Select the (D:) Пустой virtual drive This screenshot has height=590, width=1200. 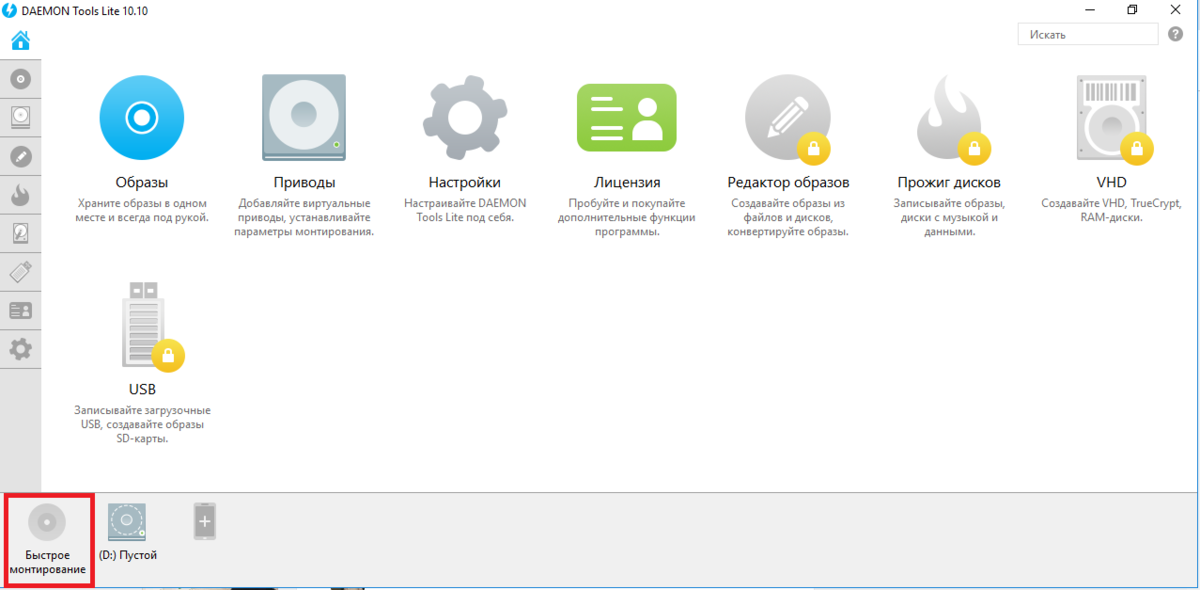pyautogui.click(x=127, y=532)
